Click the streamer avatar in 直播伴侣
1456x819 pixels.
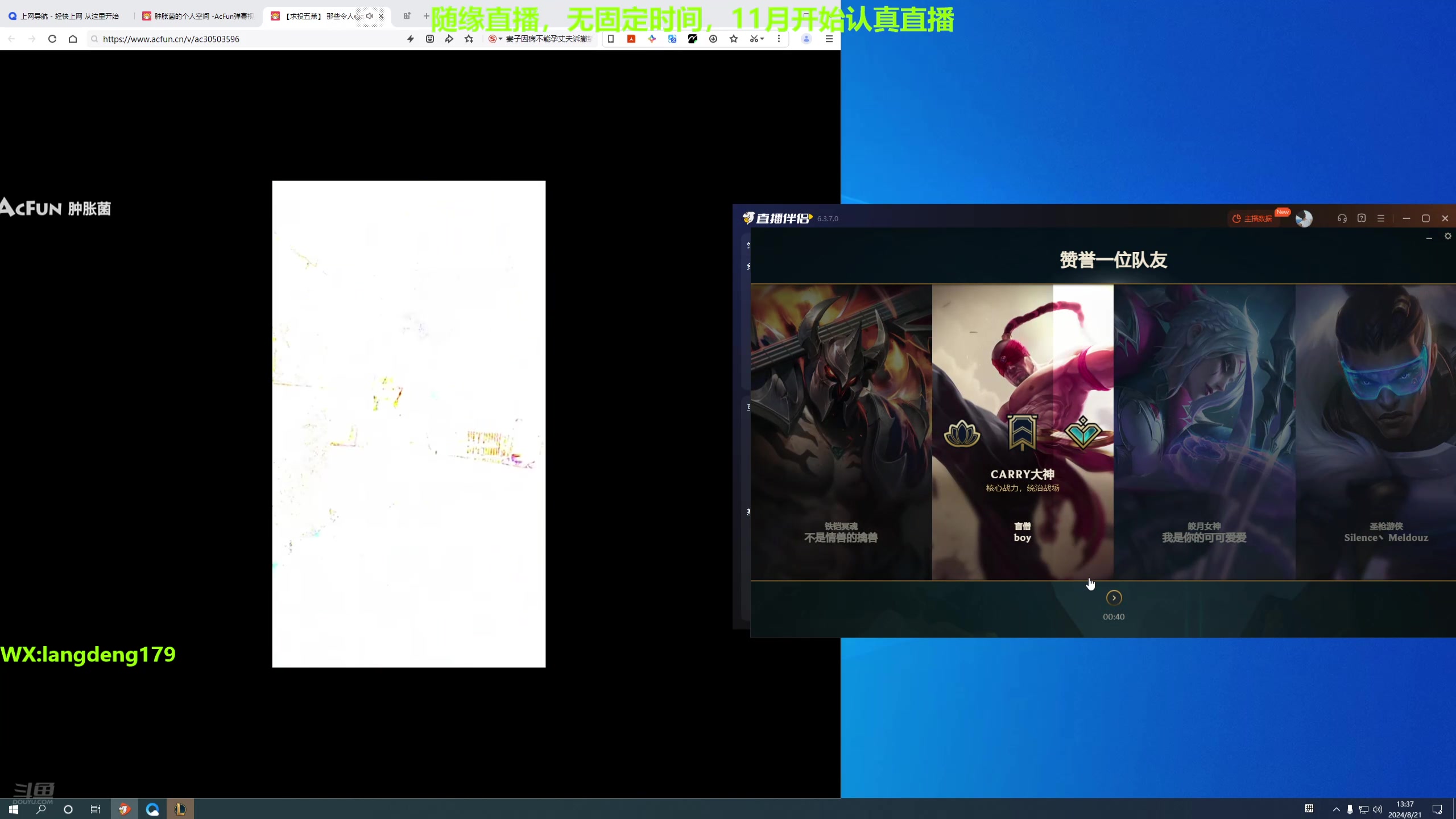click(x=1304, y=218)
